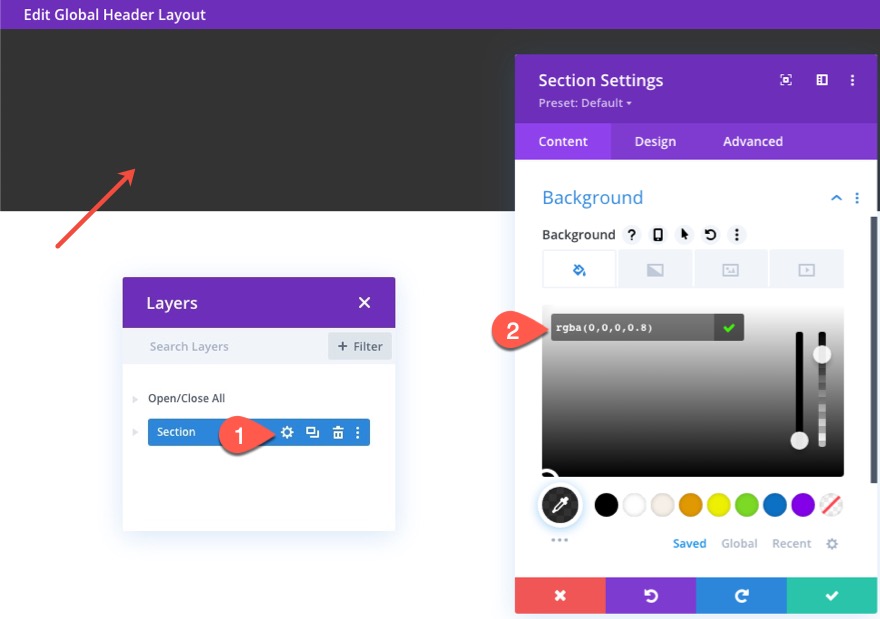Expand Open/Close All layers arrow
The height and width of the screenshot is (619, 880).
pyautogui.click(x=135, y=399)
